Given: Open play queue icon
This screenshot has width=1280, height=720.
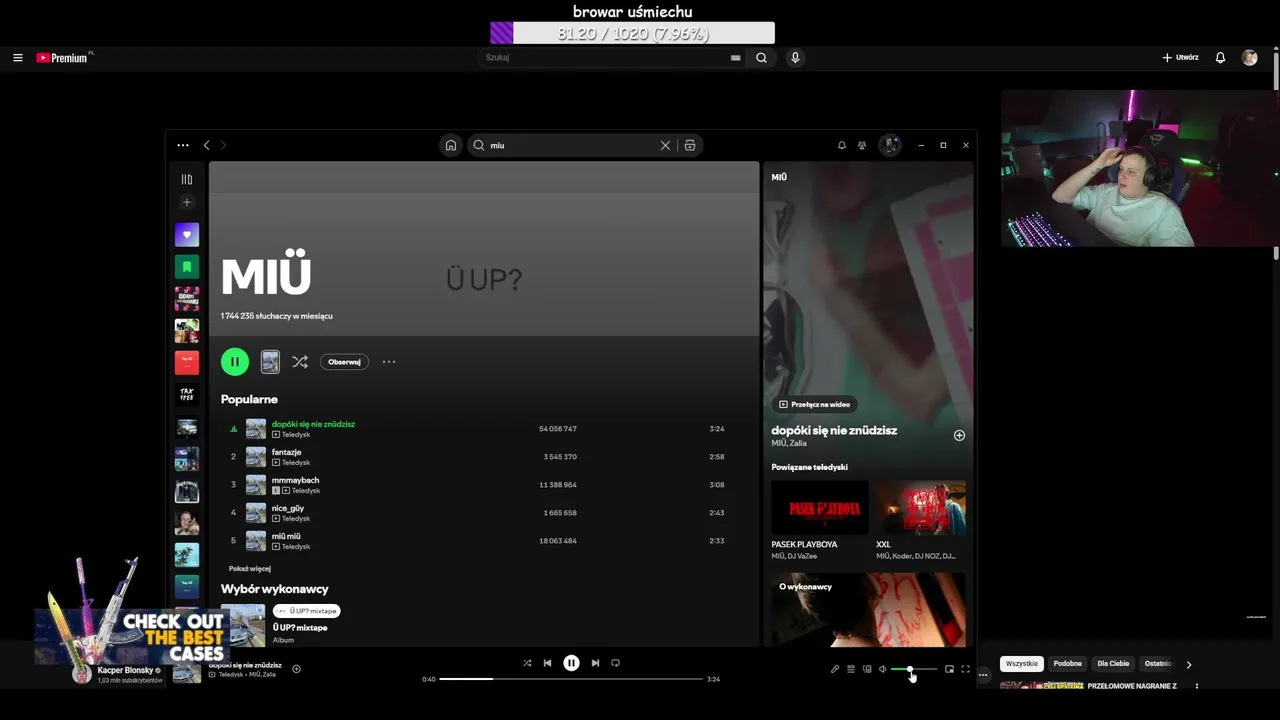Looking at the screenshot, I should 851,669.
